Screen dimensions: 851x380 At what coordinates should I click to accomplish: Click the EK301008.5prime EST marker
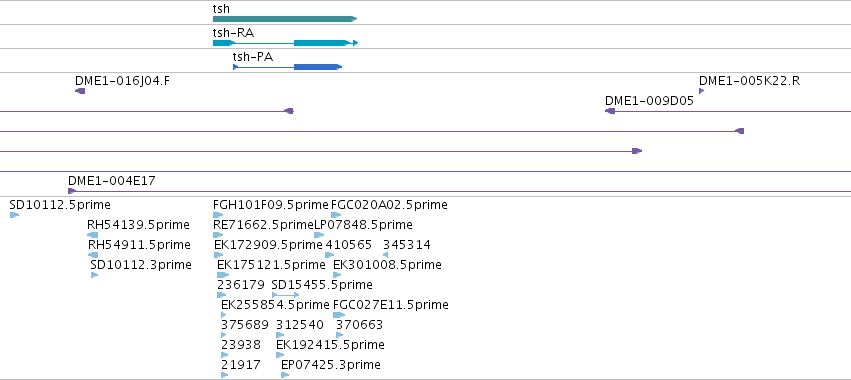point(337,275)
